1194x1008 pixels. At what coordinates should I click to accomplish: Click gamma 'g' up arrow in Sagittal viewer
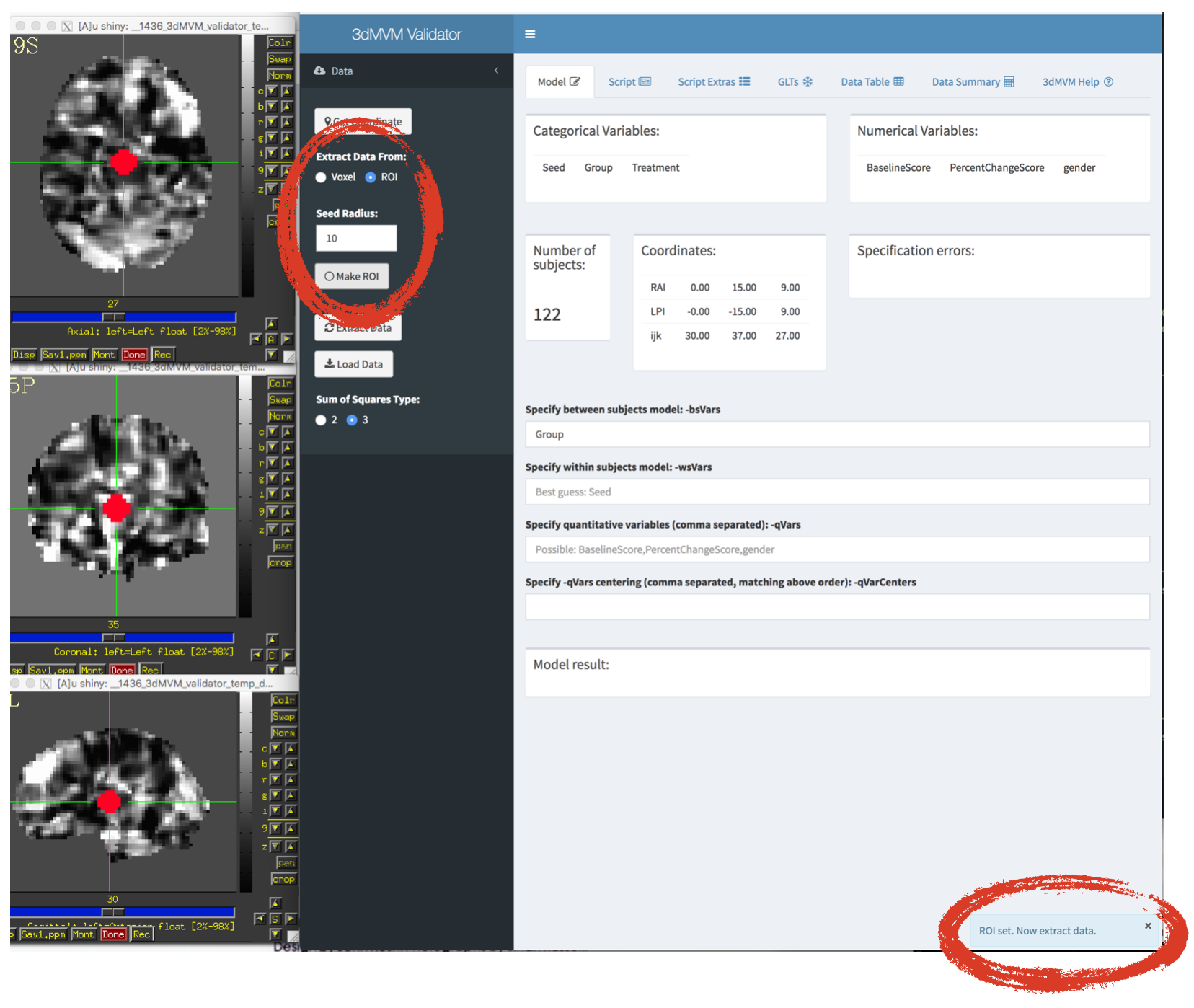[x=291, y=795]
